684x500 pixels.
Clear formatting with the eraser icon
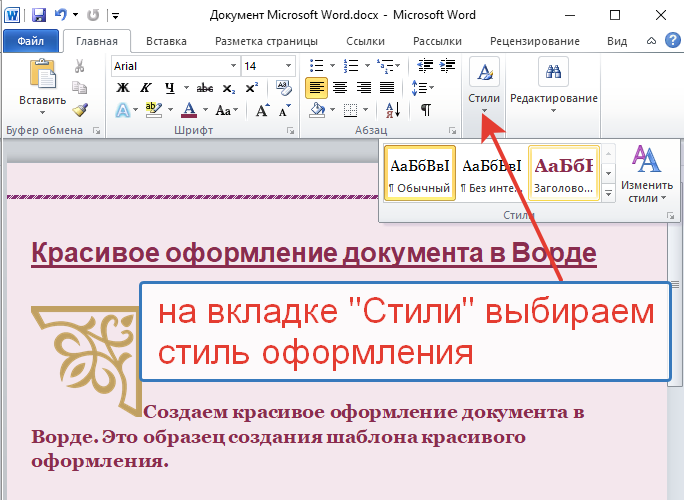pyautogui.click(x=284, y=88)
